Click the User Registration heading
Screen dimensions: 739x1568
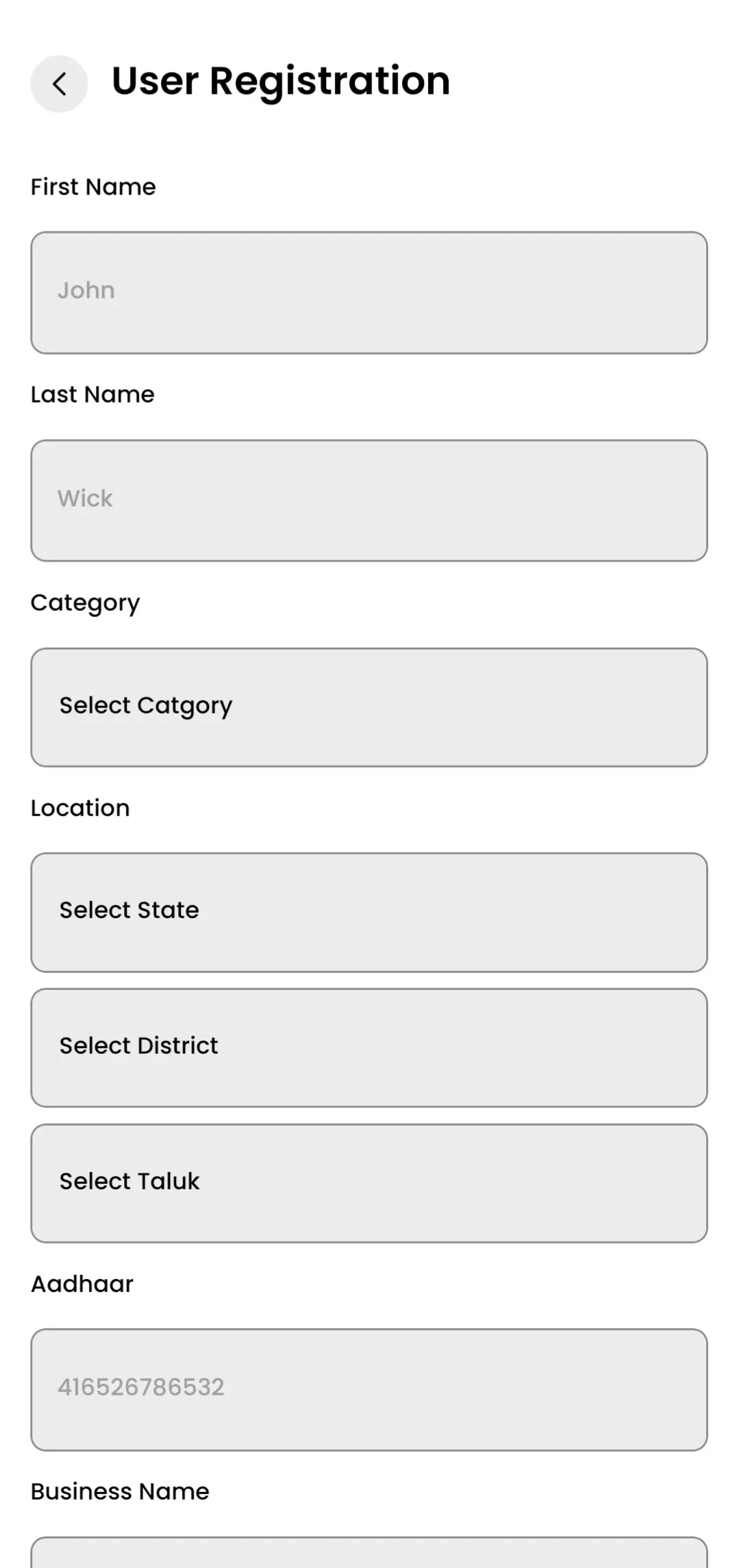click(x=281, y=81)
